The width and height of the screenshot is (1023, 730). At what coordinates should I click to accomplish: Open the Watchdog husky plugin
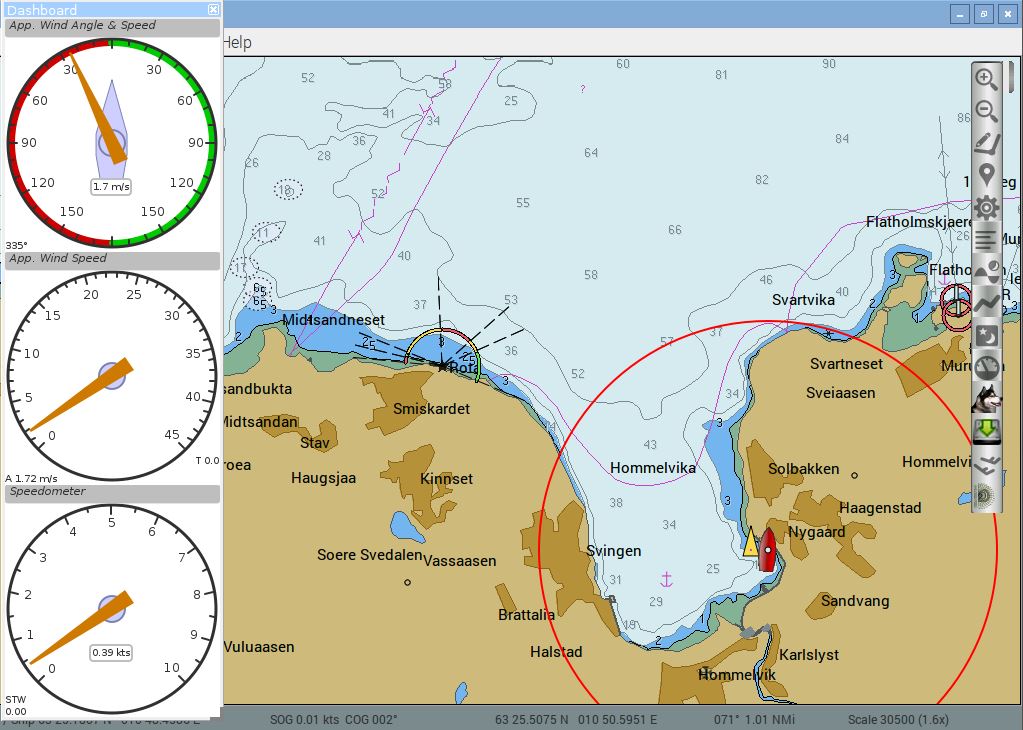(x=986, y=399)
